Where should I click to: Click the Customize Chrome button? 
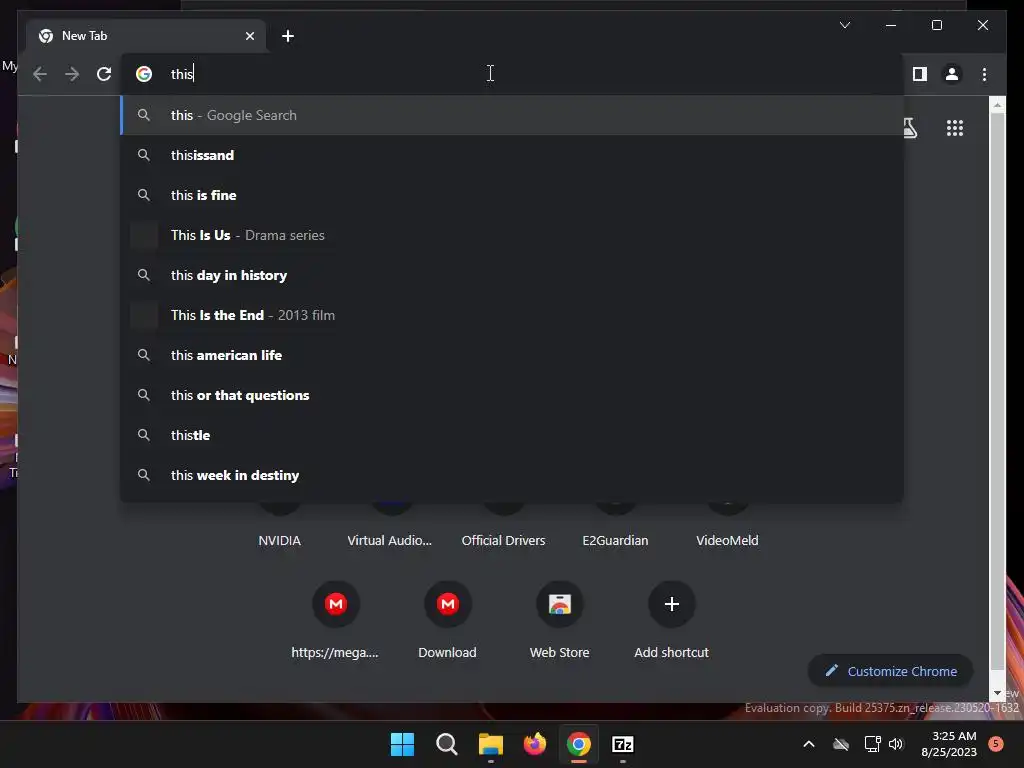coord(891,671)
